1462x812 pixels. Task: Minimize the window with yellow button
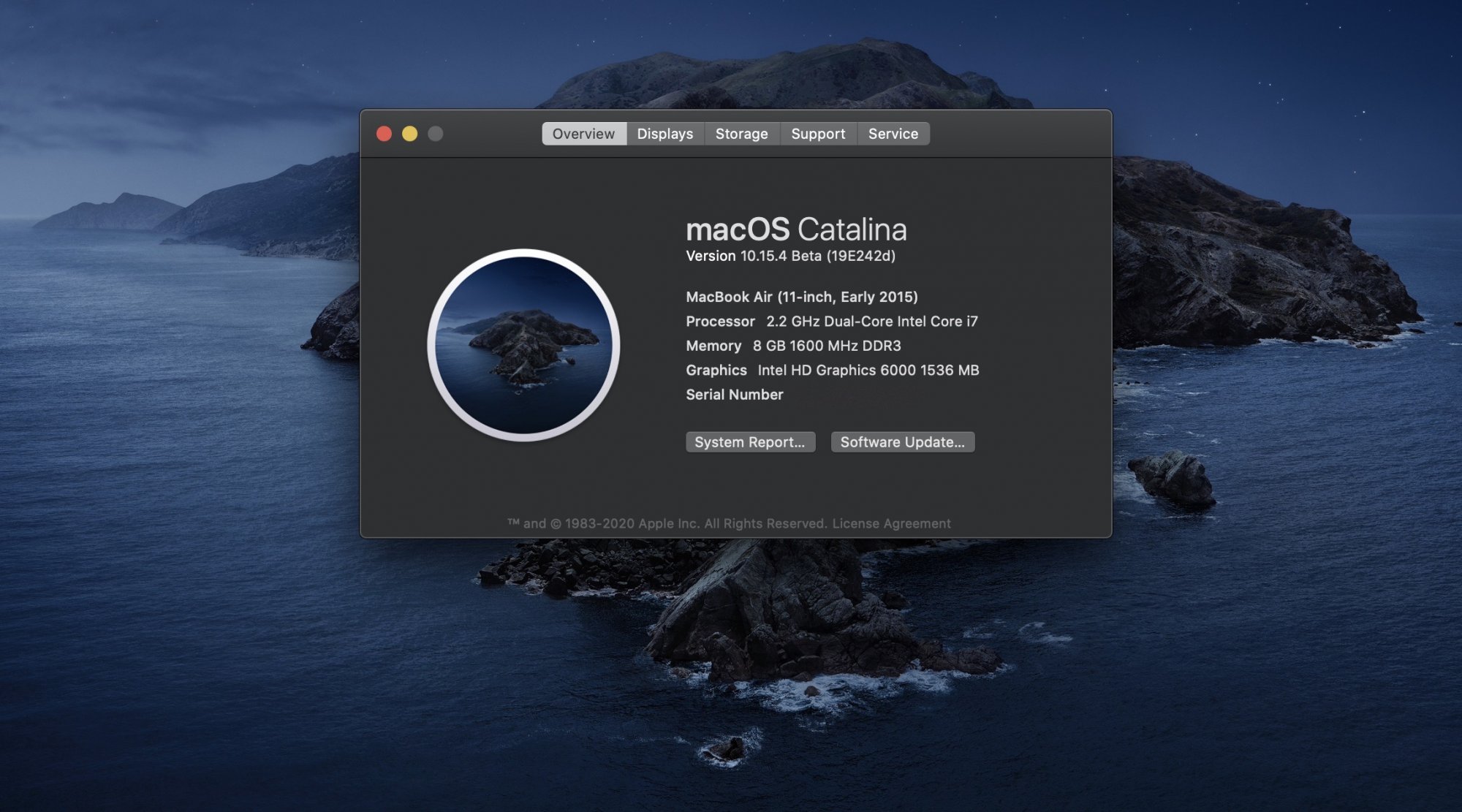409,134
